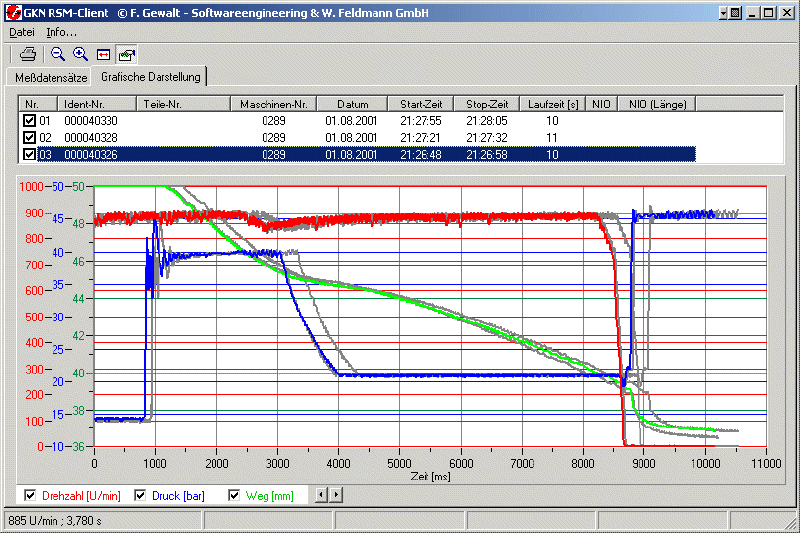Toggle the Druck [bar] checkbox

(x=139, y=495)
